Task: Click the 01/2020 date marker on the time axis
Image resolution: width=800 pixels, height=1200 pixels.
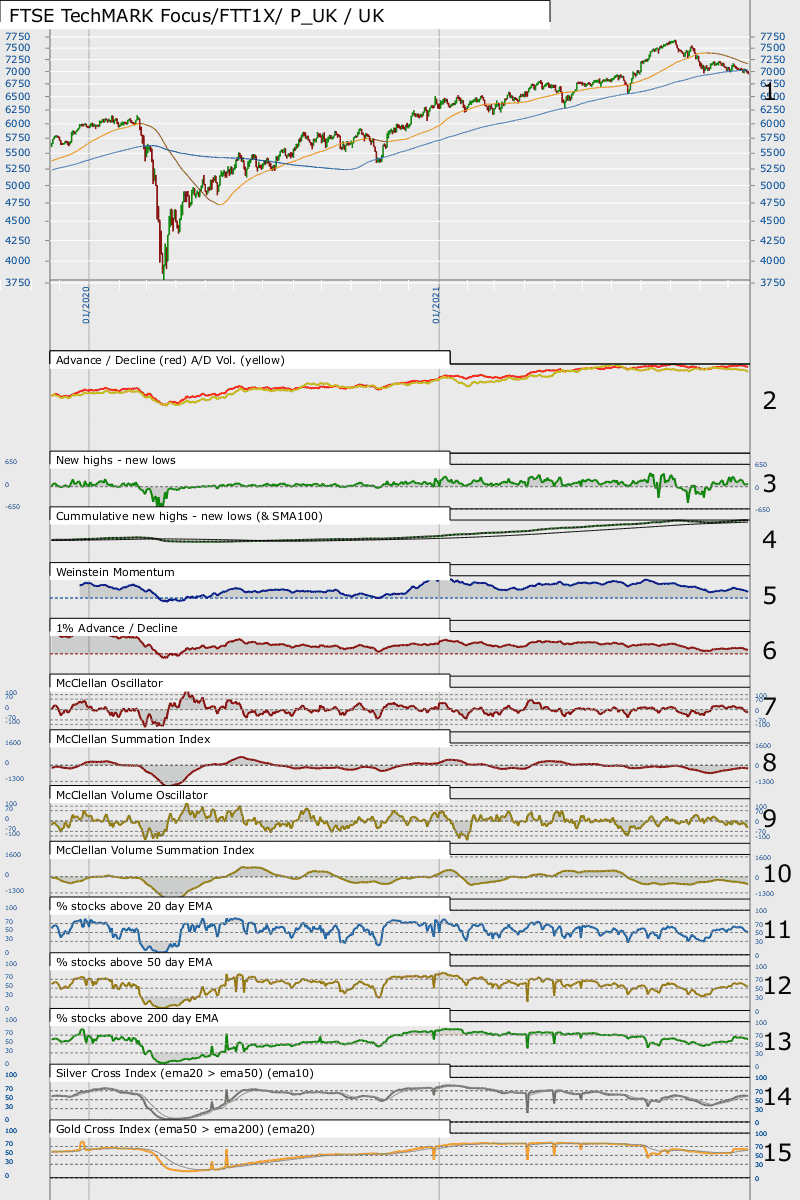Action: [x=87, y=304]
